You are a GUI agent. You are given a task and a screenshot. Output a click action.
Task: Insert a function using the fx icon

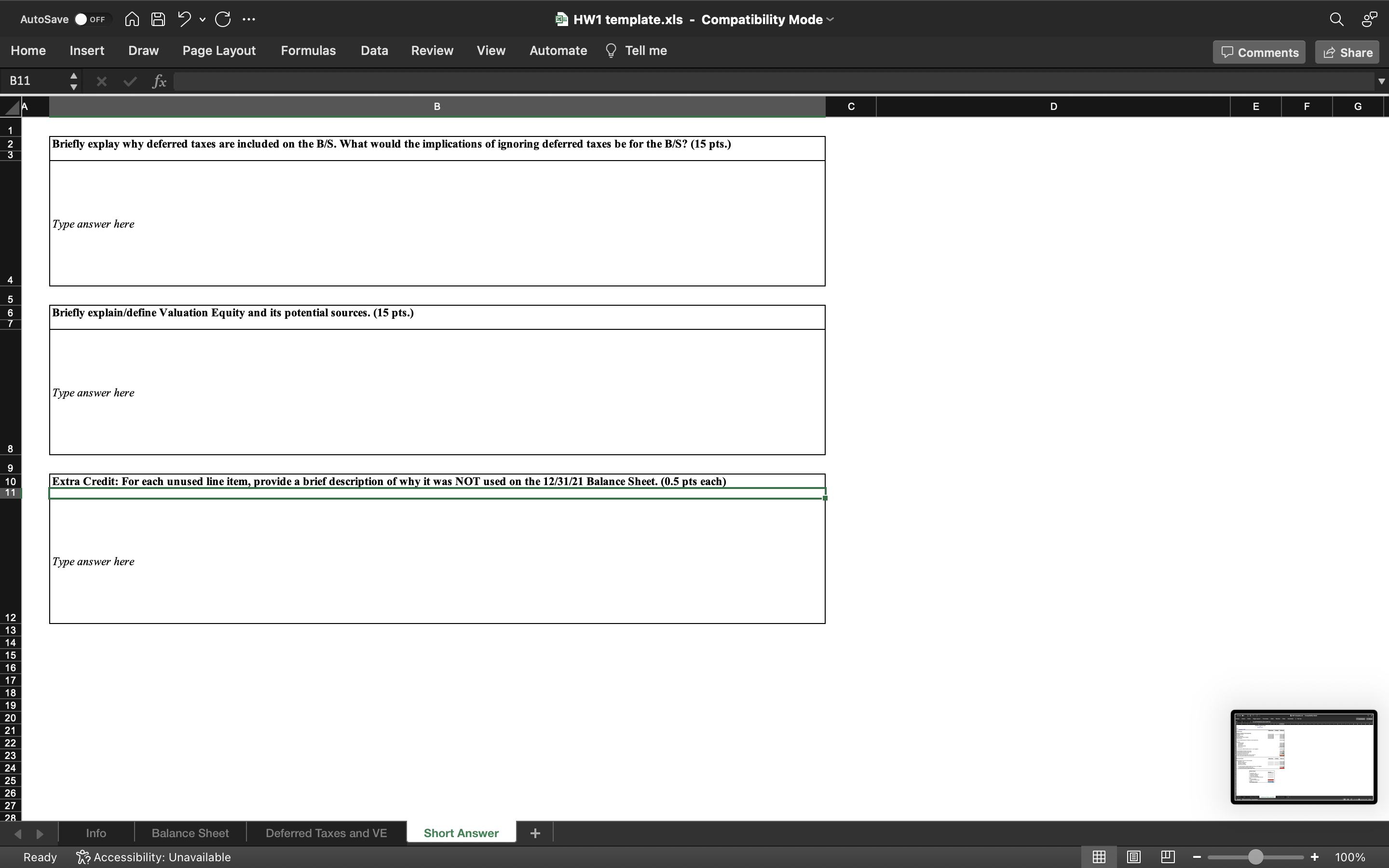coord(159,81)
